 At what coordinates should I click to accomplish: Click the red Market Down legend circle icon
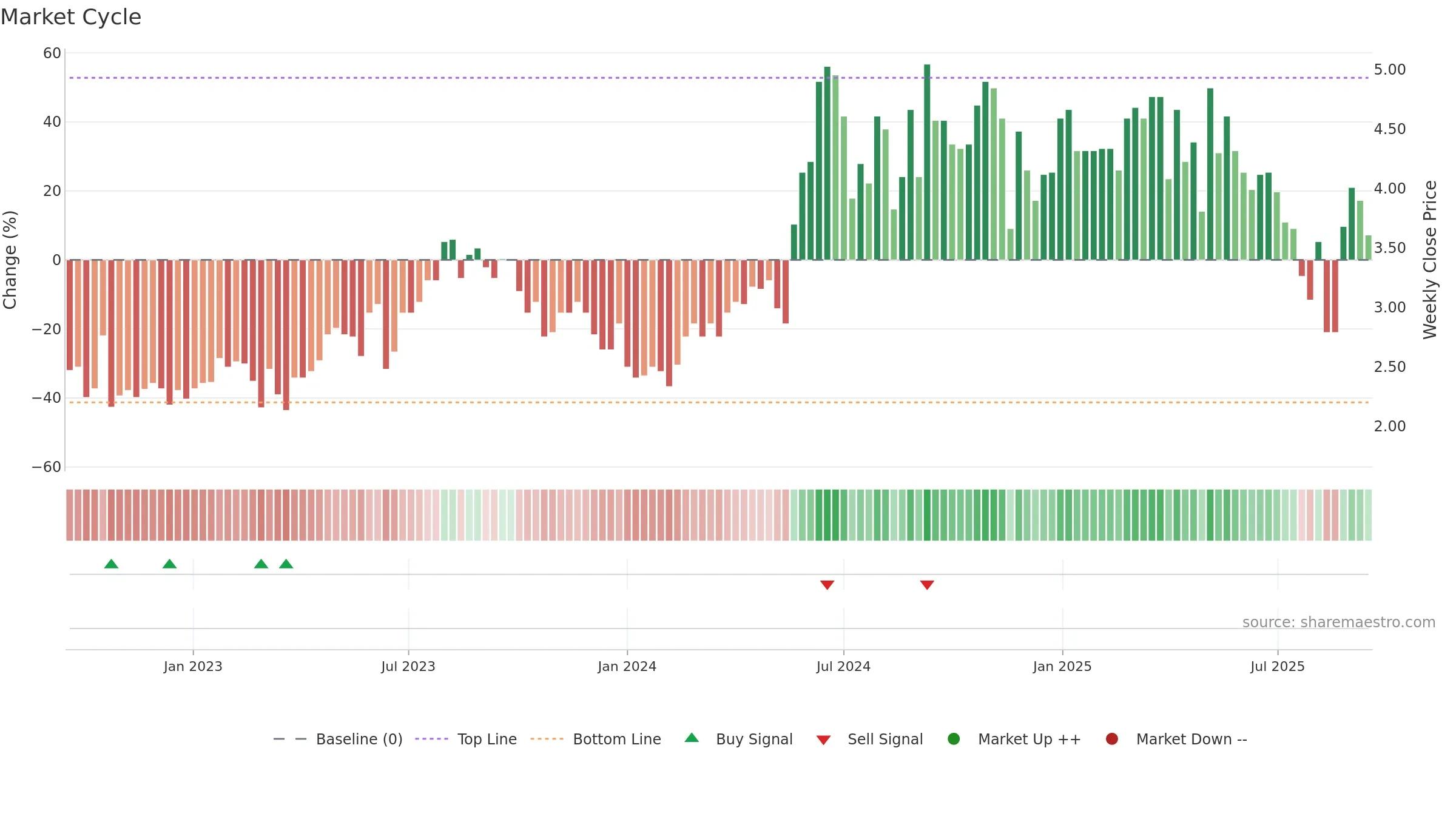pos(1112,739)
